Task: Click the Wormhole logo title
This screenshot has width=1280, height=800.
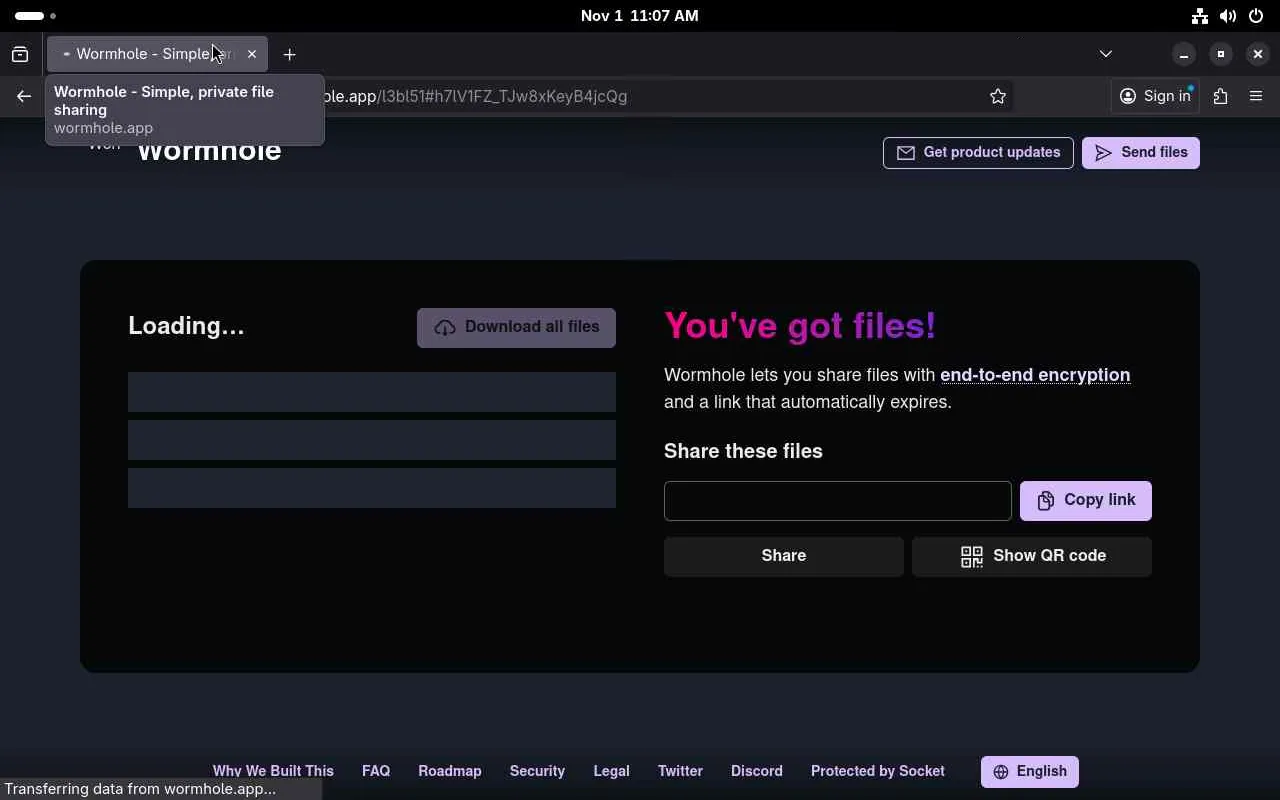Action: pyautogui.click(x=209, y=150)
